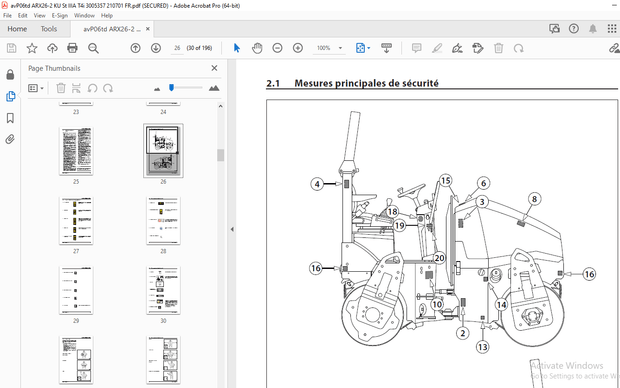620x388 pixels.
Task: Close the avP06td ARX26-2 document tab
Action: (x=147, y=29)
